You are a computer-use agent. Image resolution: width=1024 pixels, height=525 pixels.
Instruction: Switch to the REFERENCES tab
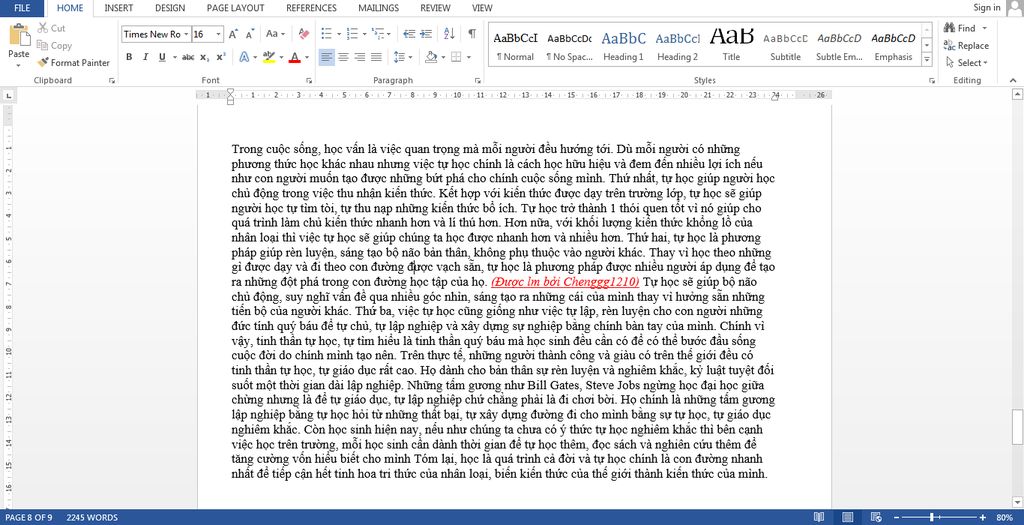pos(312,8)
